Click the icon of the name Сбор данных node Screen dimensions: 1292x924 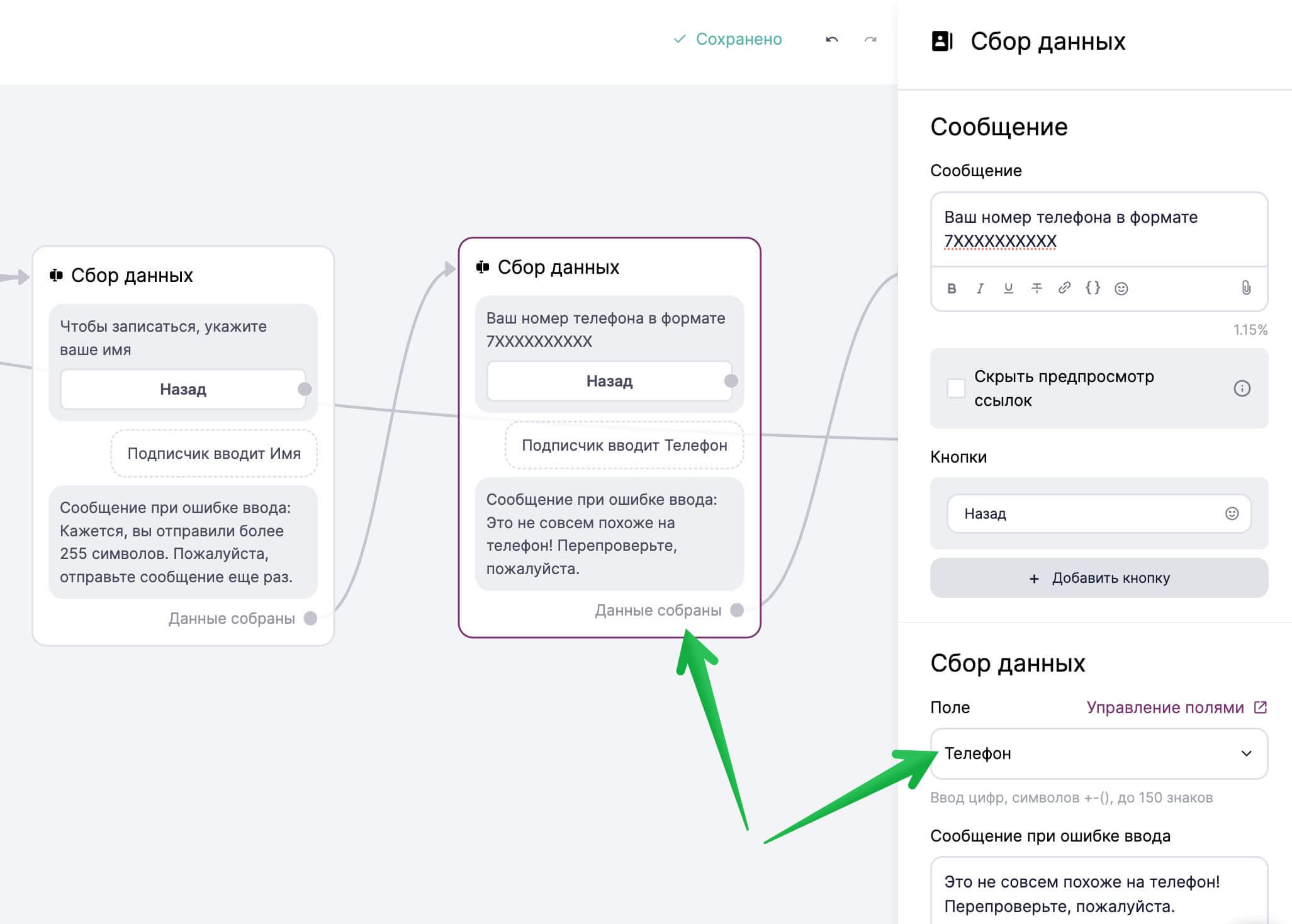56,276
